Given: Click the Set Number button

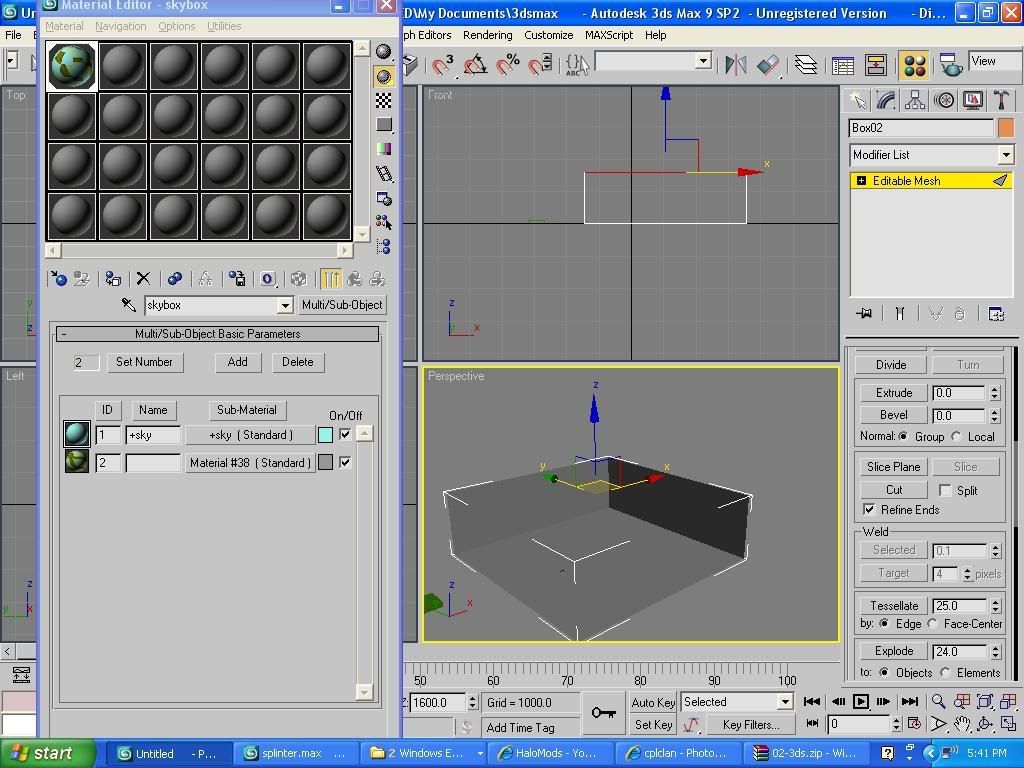Looking at the screenshot, I should [144, 362].
